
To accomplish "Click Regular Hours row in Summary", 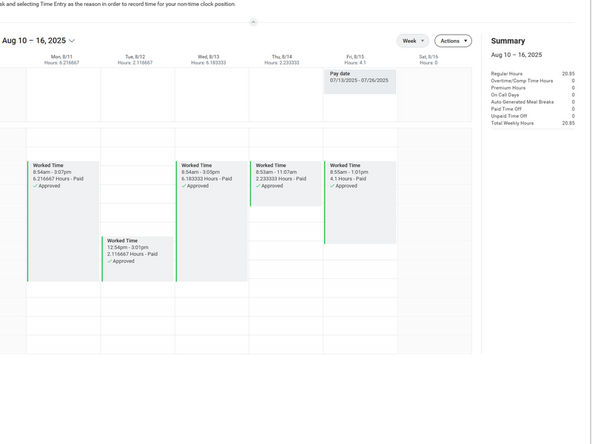I will (533, 74).
